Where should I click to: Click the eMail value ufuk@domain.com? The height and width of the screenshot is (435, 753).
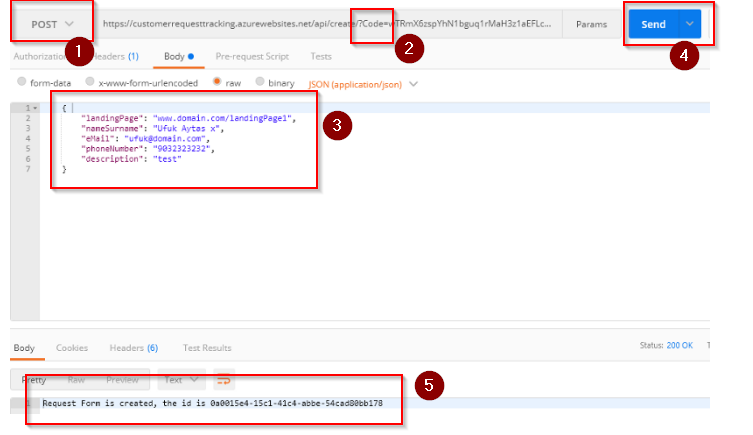tap(165, 139)
